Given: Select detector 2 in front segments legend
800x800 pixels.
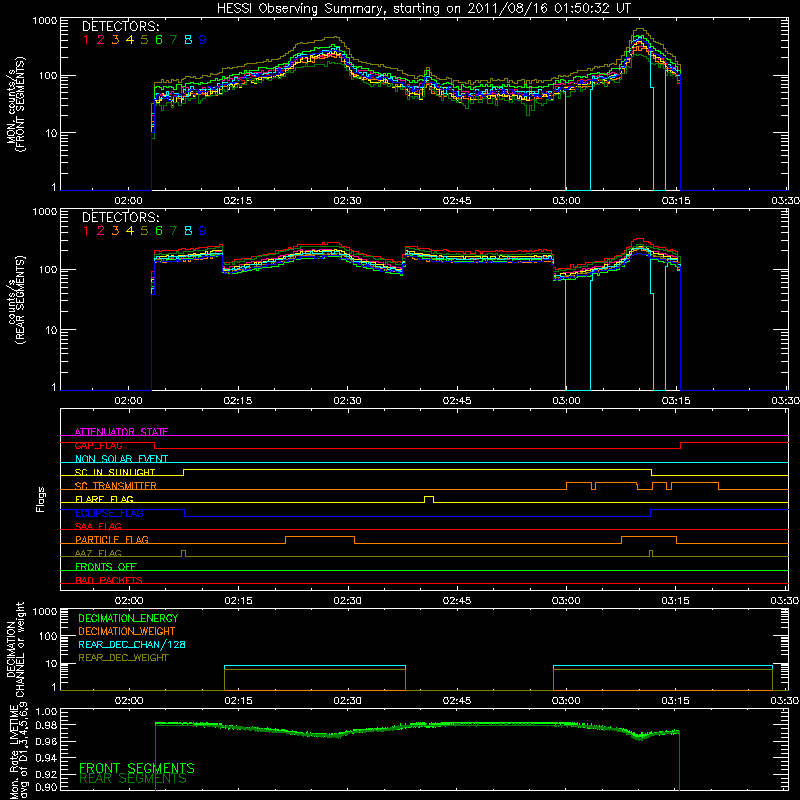Looking at the screenshot, I should (x=101, y=40).
